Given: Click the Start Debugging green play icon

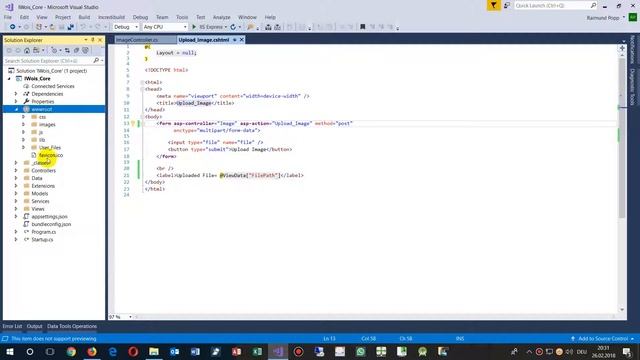Looking at the screenshot, I should pos(194,27).
